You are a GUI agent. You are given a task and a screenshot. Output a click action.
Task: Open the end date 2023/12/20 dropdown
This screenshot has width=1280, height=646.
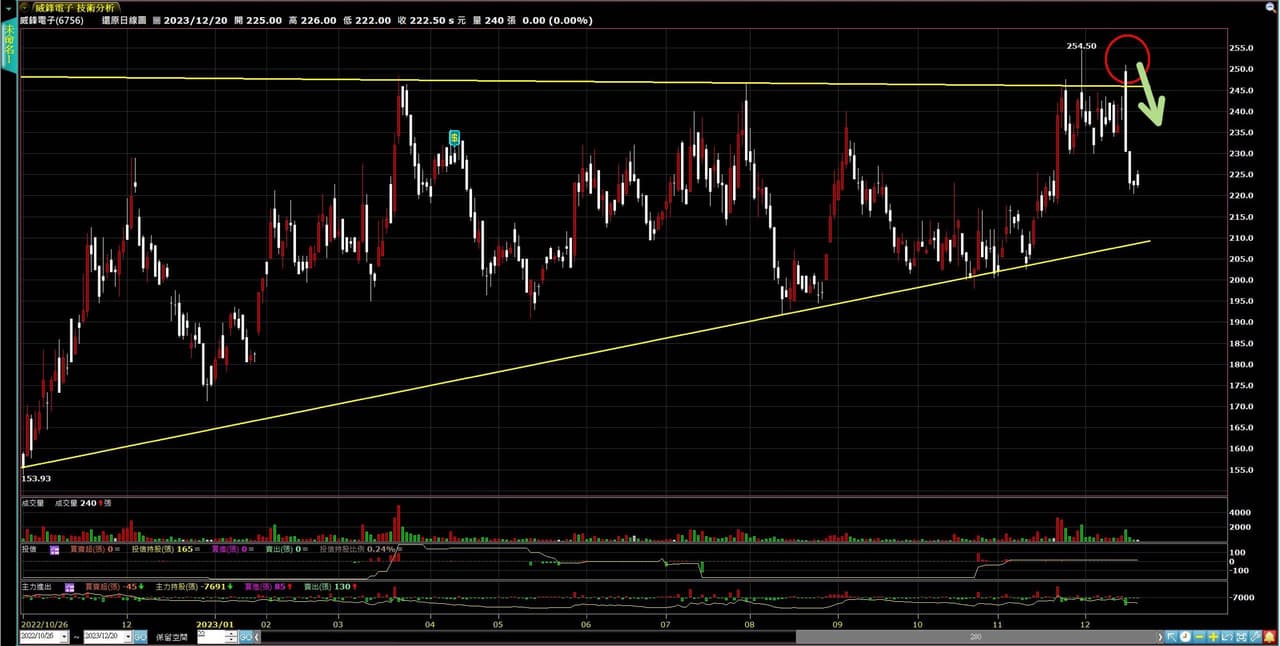click(128, 636)
